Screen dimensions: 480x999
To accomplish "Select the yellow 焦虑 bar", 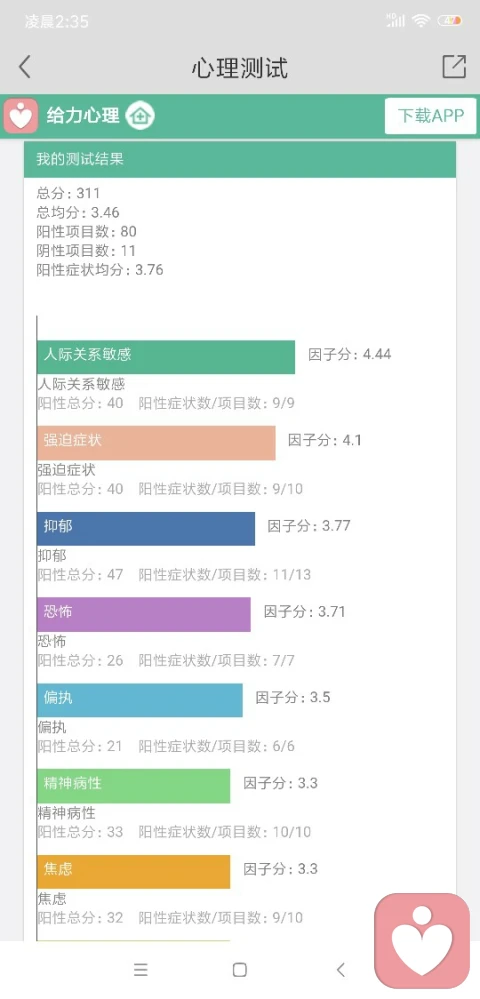I will click(x=133, y=871).
